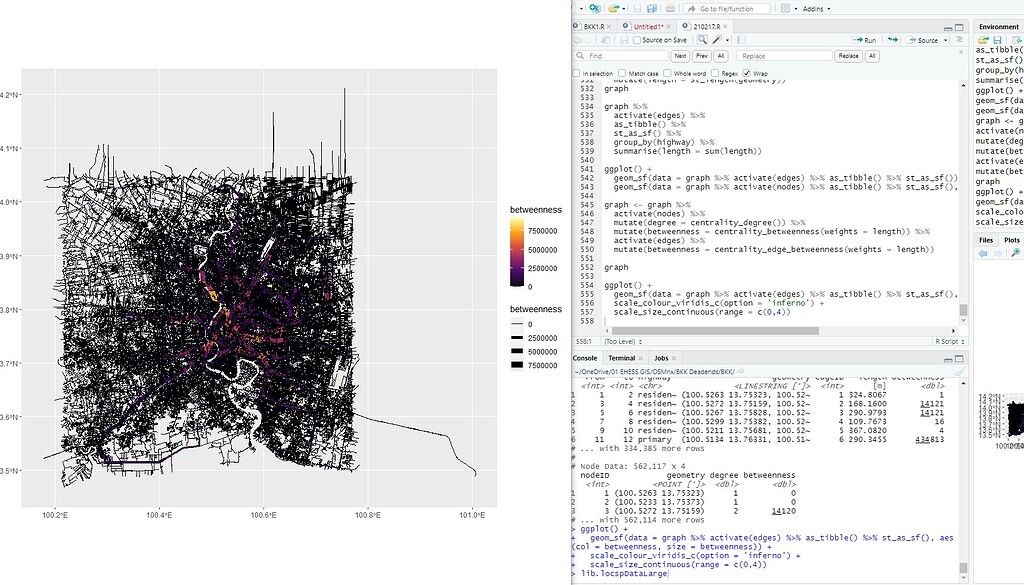Click the Save All documents icon
The width and height of the screenshot is (1024, 585).
tap(651, 8)
